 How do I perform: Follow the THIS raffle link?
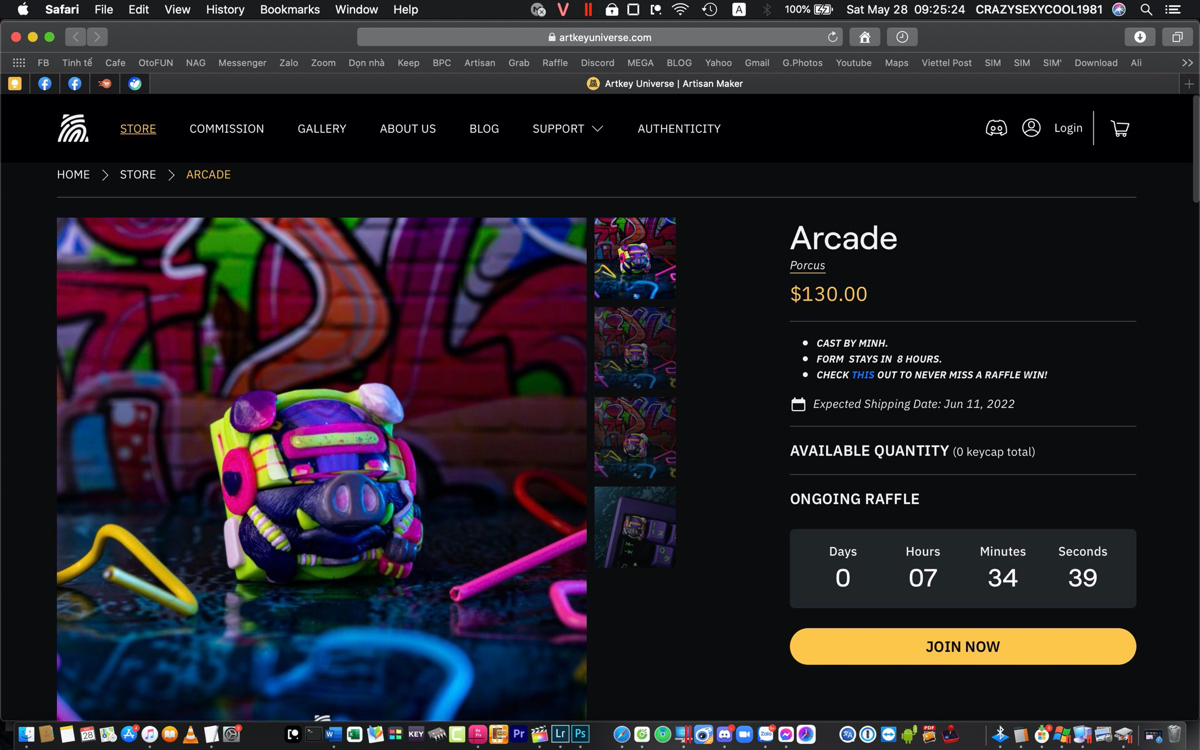[863, 375]
